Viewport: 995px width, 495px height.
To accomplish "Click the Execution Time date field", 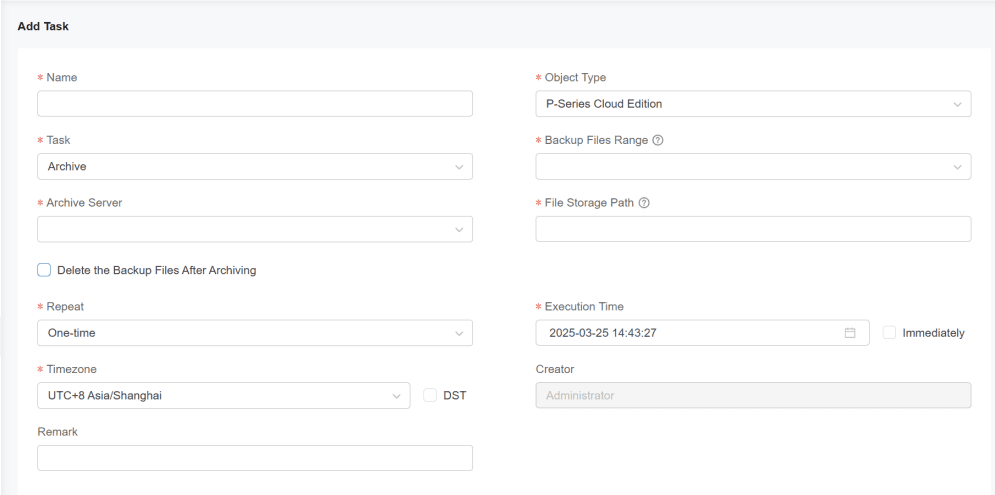I will (702, 333).
